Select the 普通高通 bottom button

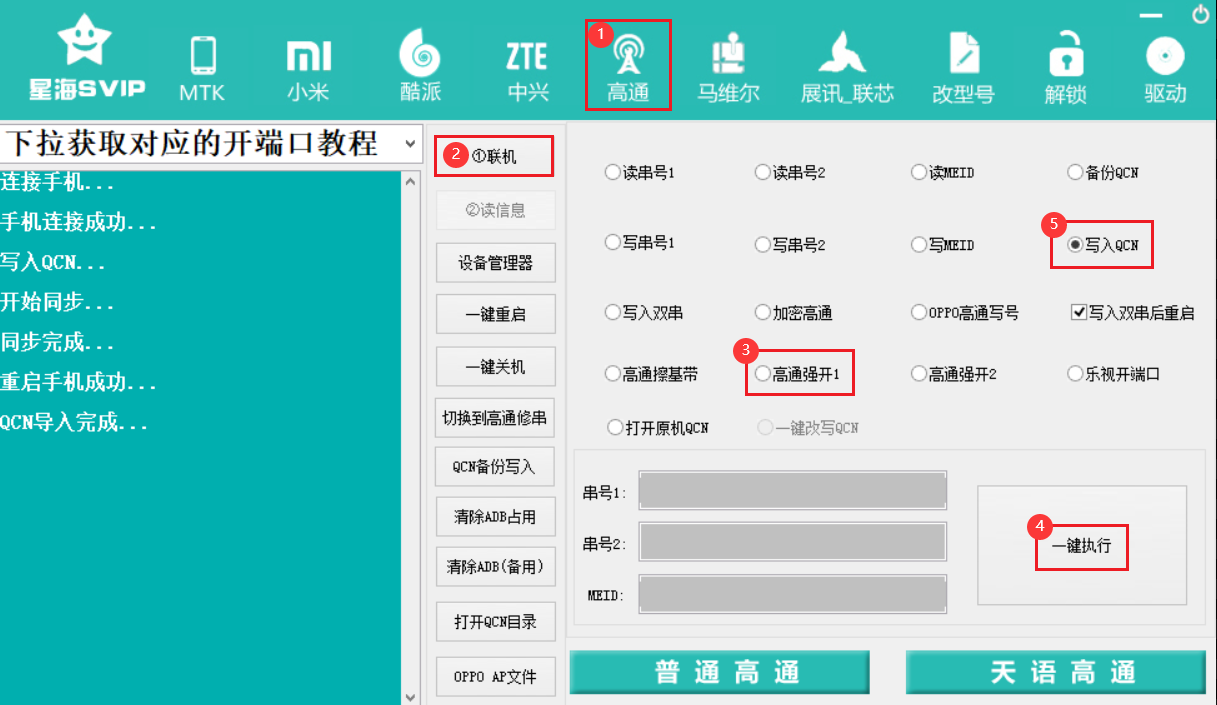(719, 672)
